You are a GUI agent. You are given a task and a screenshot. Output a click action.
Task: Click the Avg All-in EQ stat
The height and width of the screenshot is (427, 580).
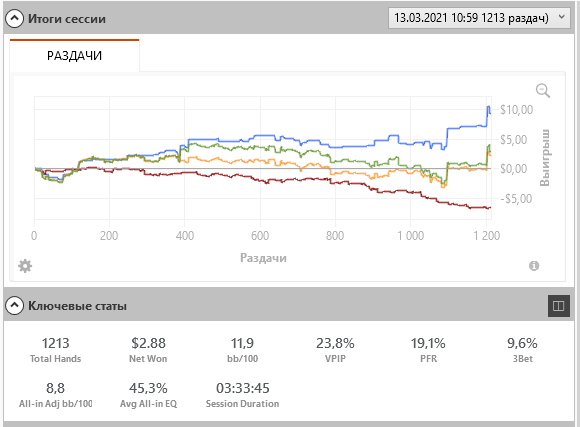148,395
